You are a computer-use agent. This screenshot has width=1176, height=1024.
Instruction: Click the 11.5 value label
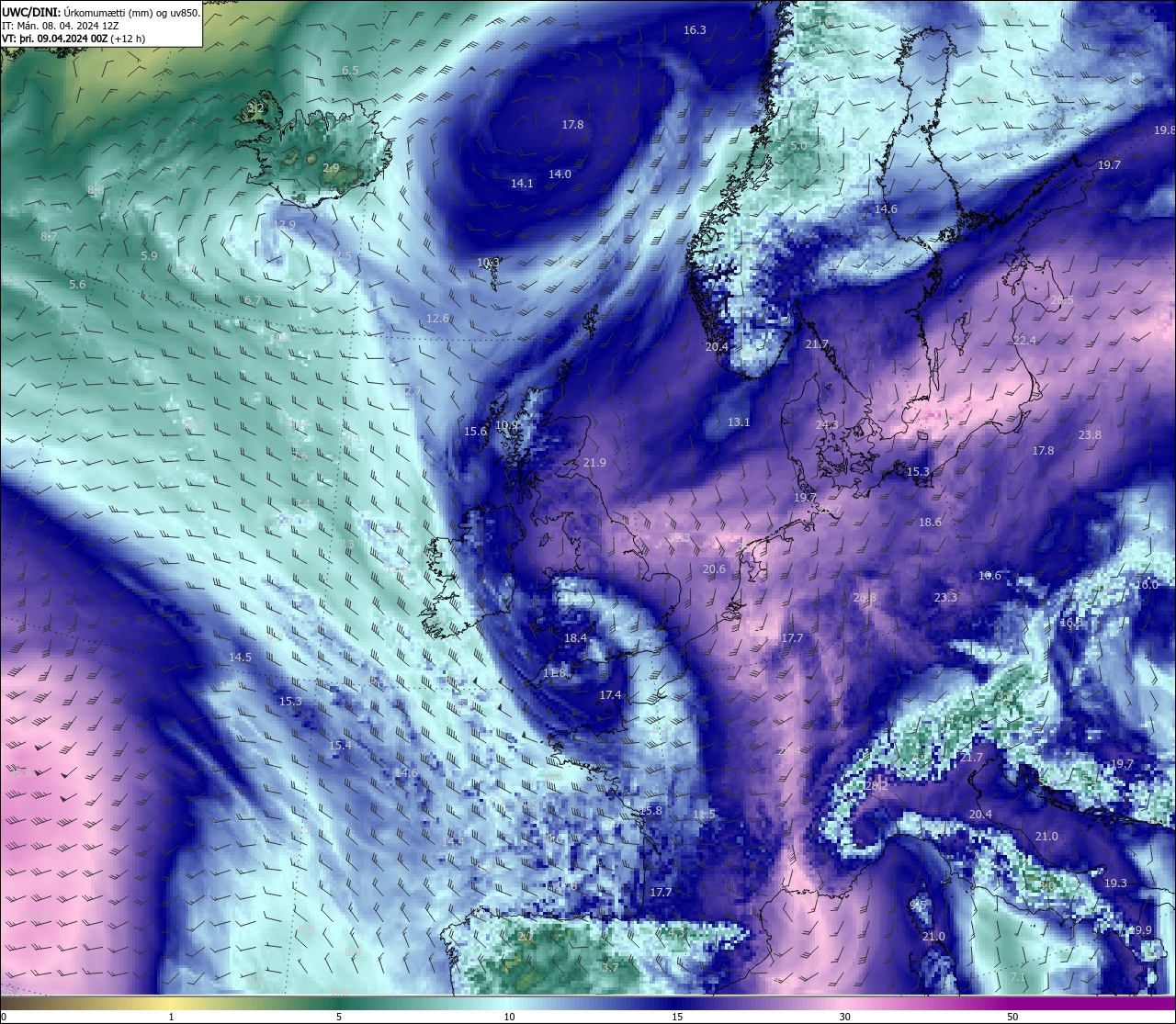[x=704, y=816]
